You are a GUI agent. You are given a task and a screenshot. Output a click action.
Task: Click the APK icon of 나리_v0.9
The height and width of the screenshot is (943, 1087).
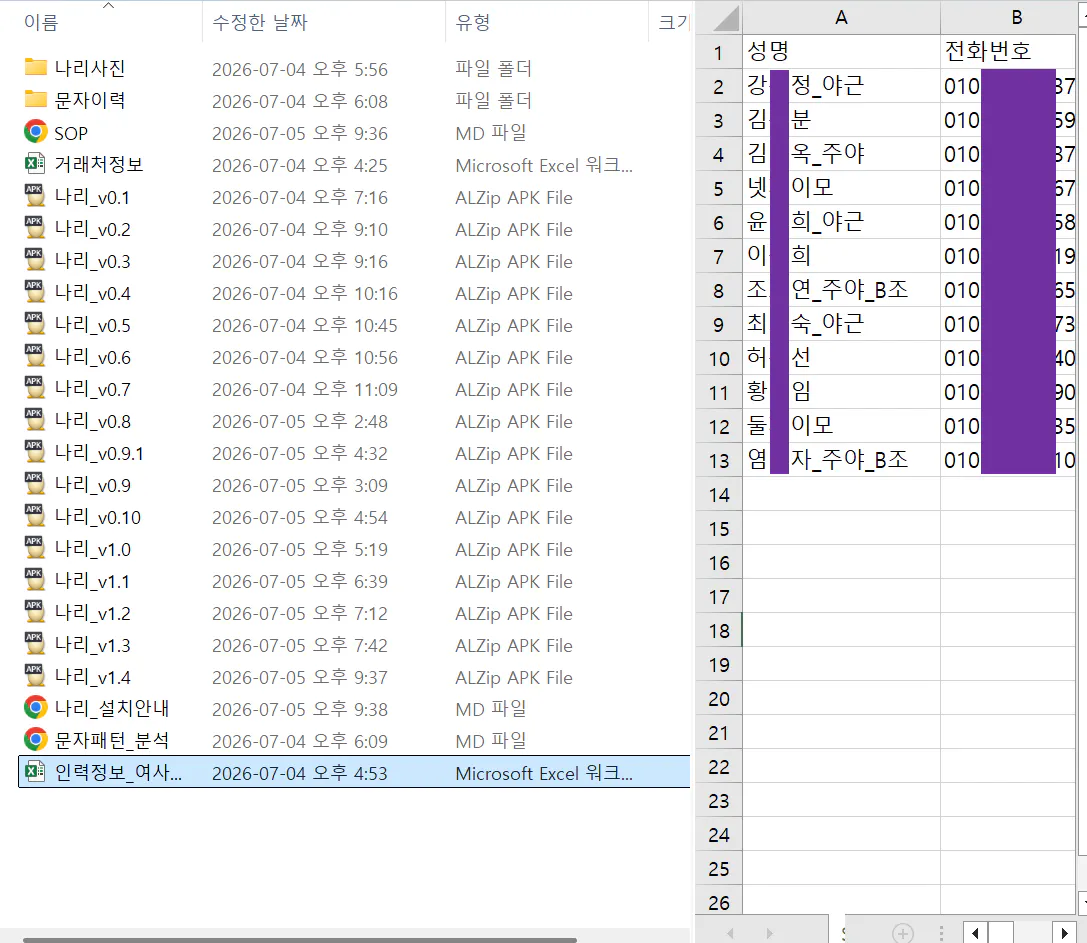[35, 483]
